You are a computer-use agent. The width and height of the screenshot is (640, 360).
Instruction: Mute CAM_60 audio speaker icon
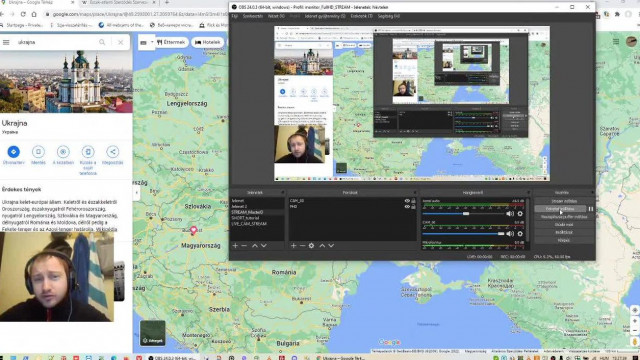510,233
